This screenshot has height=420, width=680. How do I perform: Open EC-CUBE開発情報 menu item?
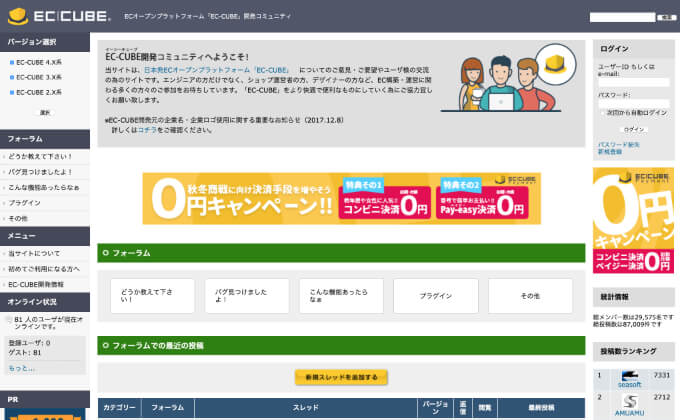click(45, 285)
